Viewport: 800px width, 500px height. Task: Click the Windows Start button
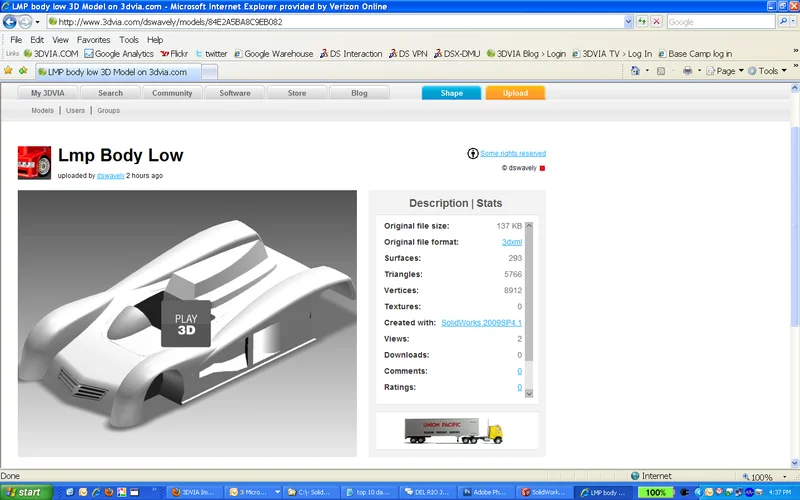pyautogui.click(x=24, y=492)
